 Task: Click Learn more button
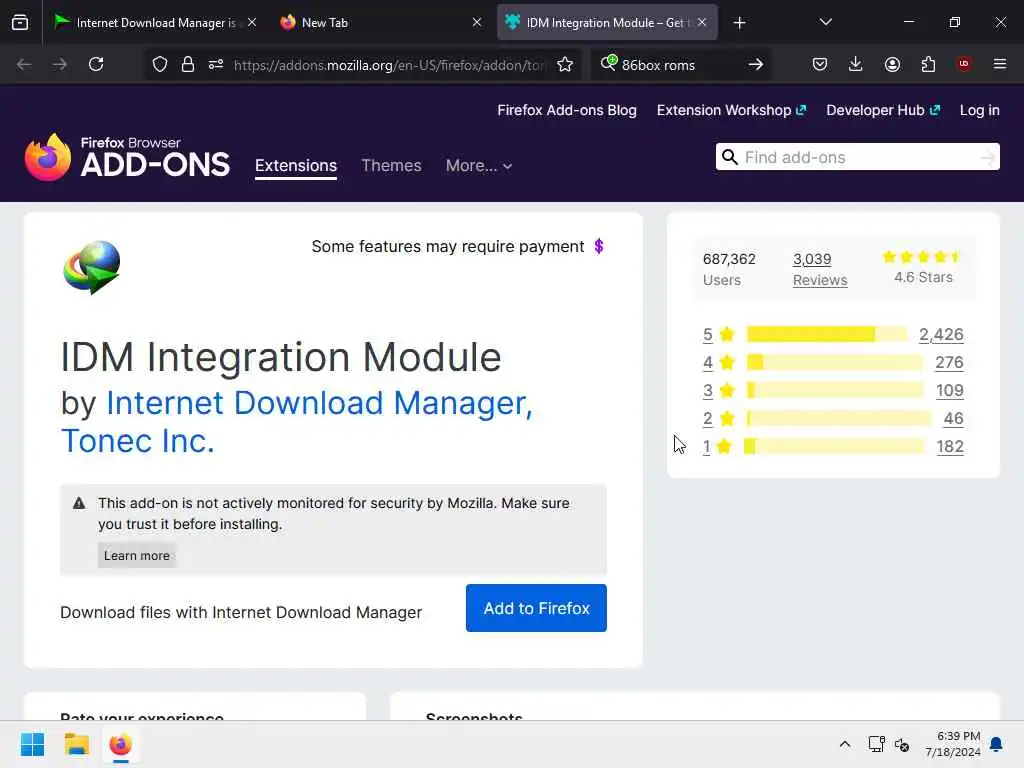coord(136,556)
